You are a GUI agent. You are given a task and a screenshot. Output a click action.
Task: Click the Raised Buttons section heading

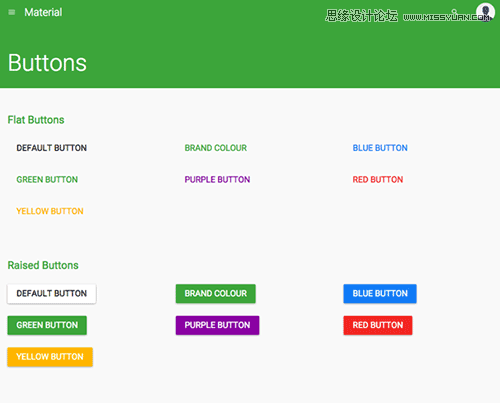[43, 265]
